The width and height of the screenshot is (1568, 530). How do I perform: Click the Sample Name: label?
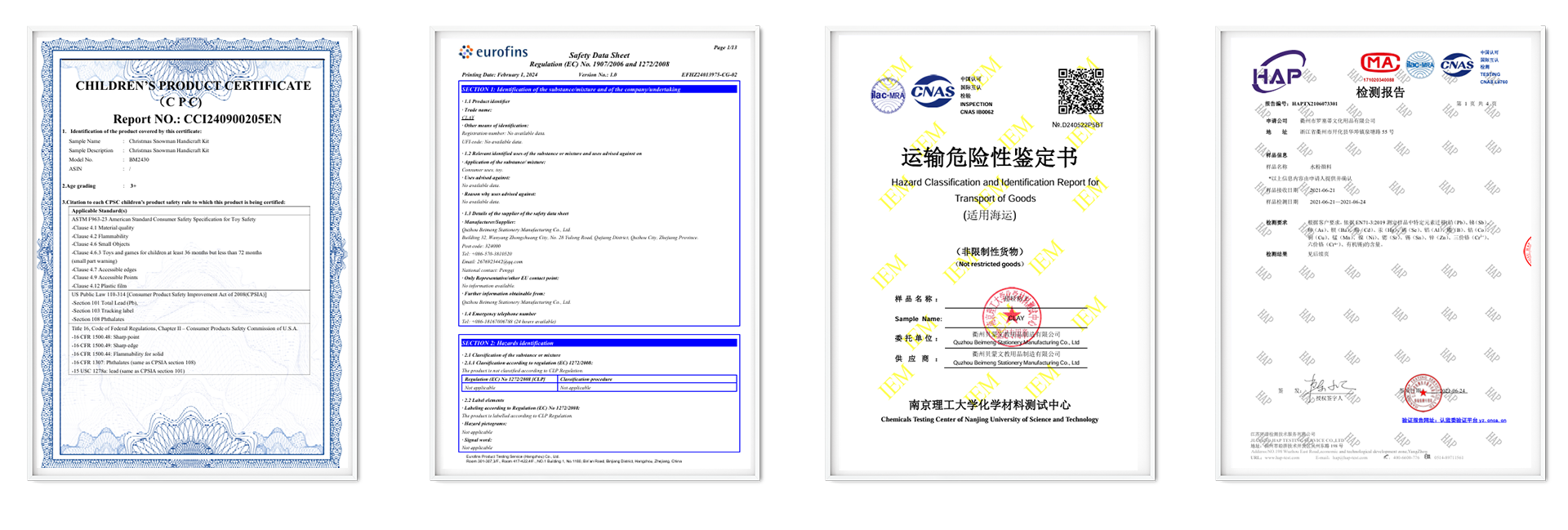918,319
